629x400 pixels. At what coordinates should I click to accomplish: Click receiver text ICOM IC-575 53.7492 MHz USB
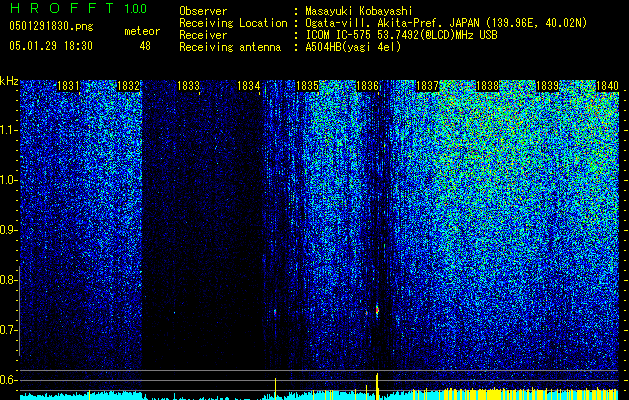point(401,35)
